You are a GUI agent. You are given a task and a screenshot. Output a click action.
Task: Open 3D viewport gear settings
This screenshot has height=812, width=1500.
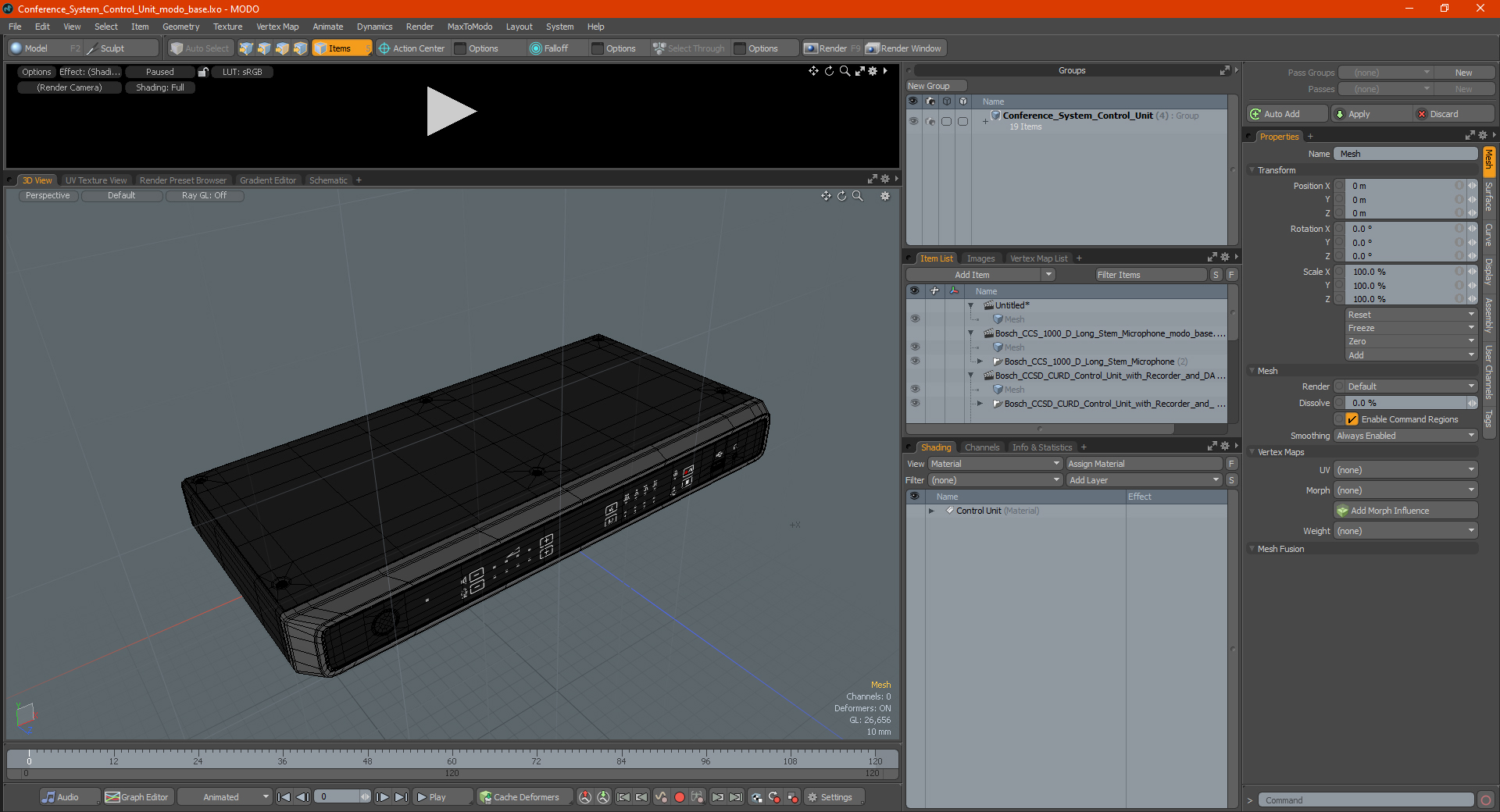[885, 196]
